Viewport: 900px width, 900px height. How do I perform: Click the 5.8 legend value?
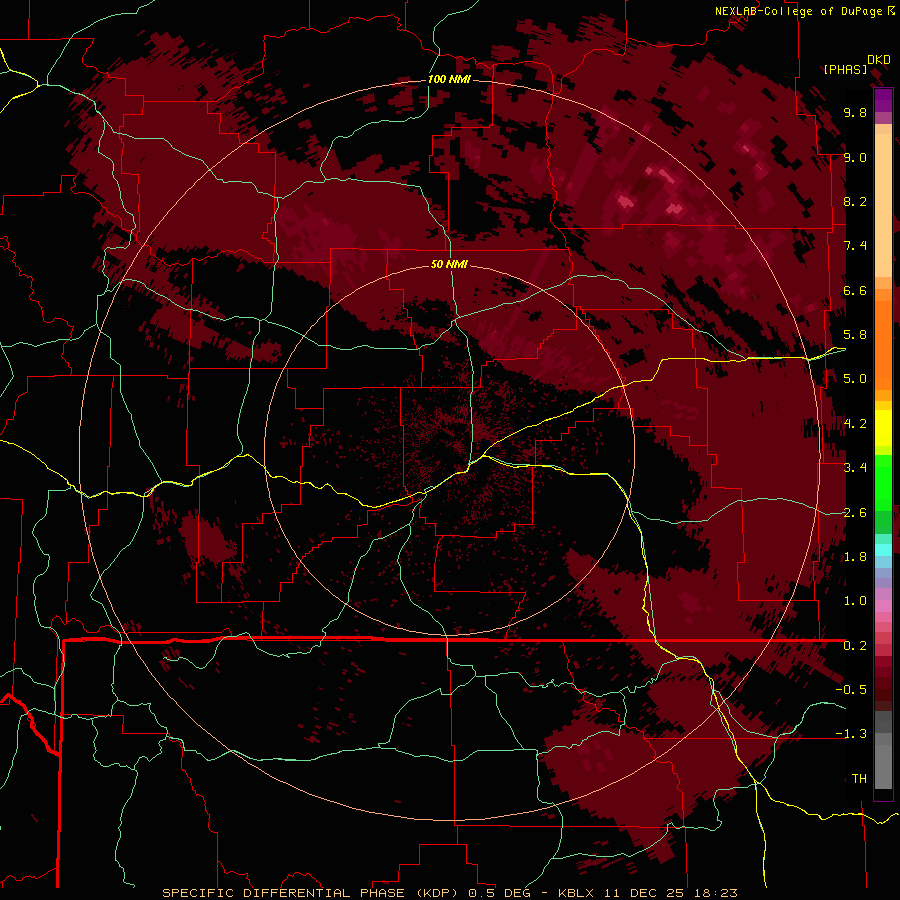click(855, 335)
